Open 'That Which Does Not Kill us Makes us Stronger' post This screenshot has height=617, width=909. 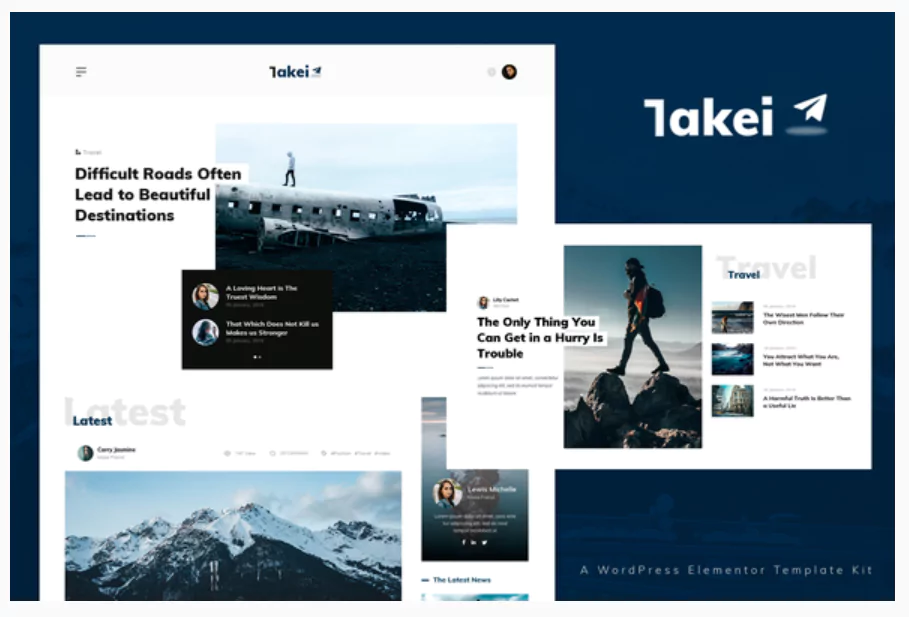(272, 328)
